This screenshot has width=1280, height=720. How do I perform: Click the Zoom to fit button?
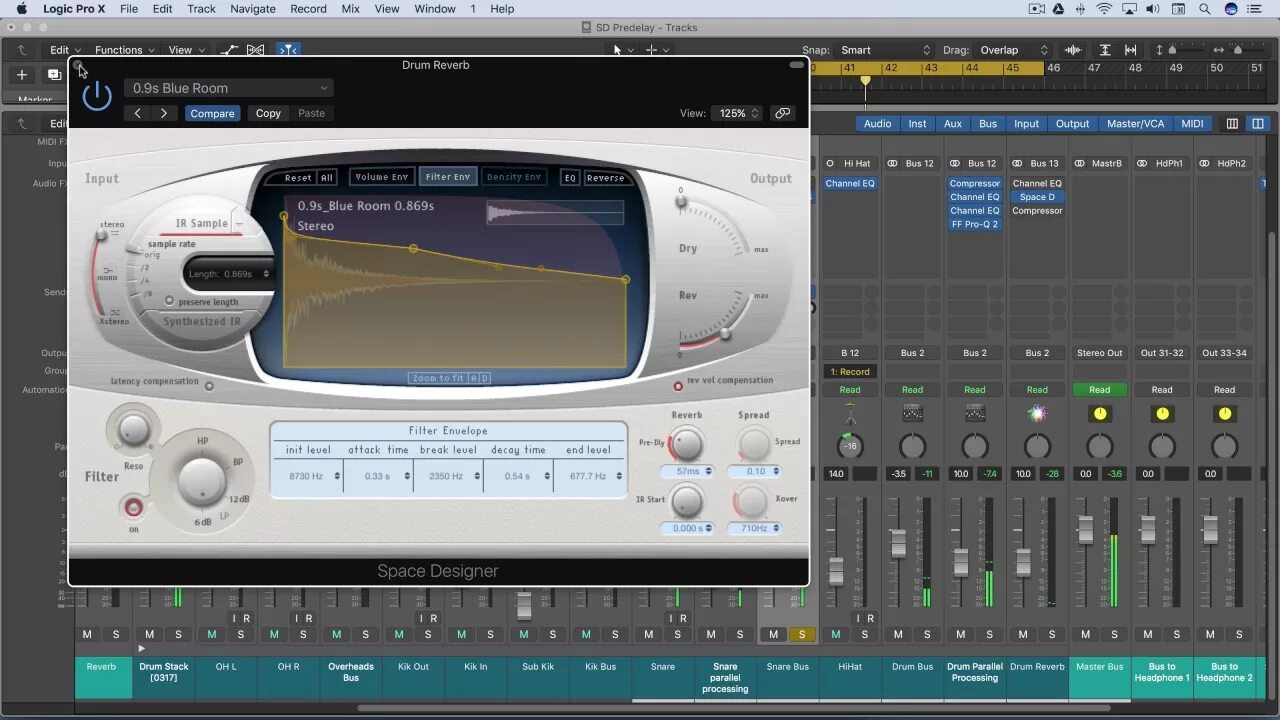[x=438, y=378]
